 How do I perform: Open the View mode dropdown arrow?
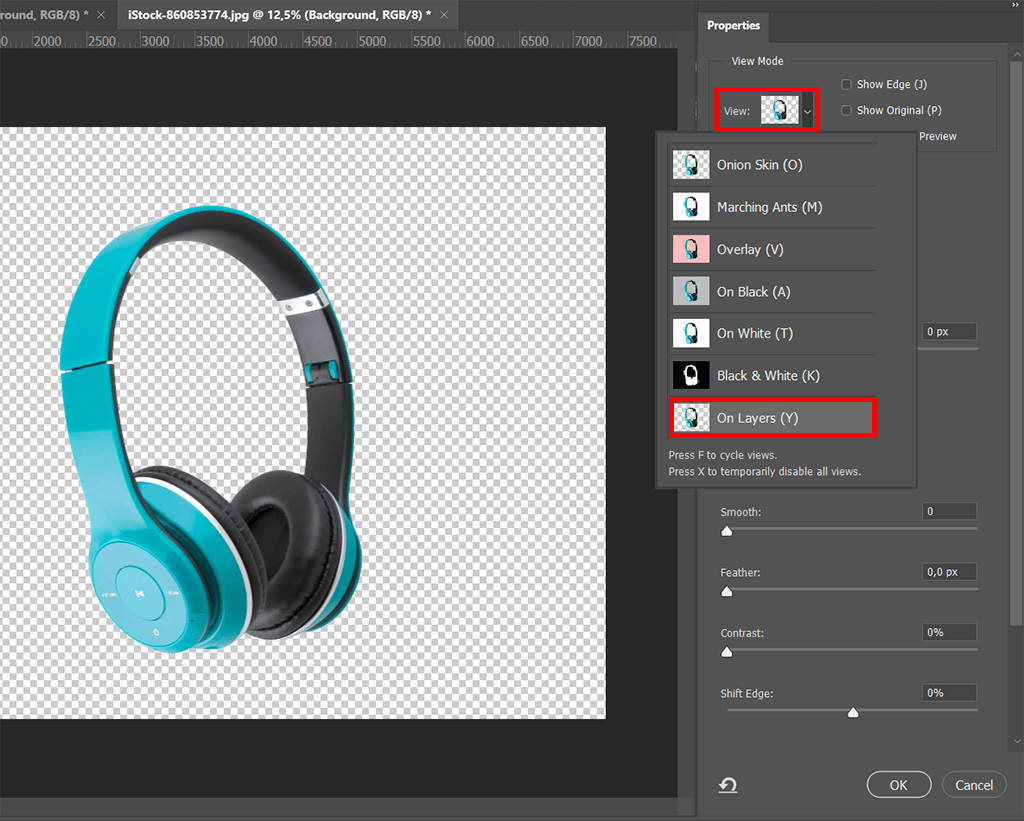coord(808,111)
